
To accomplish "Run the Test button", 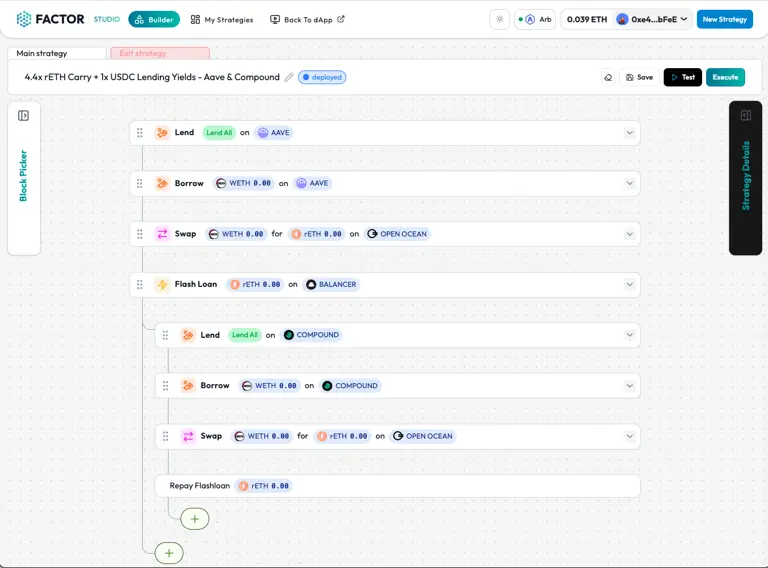I will click(x=682, y=77).
